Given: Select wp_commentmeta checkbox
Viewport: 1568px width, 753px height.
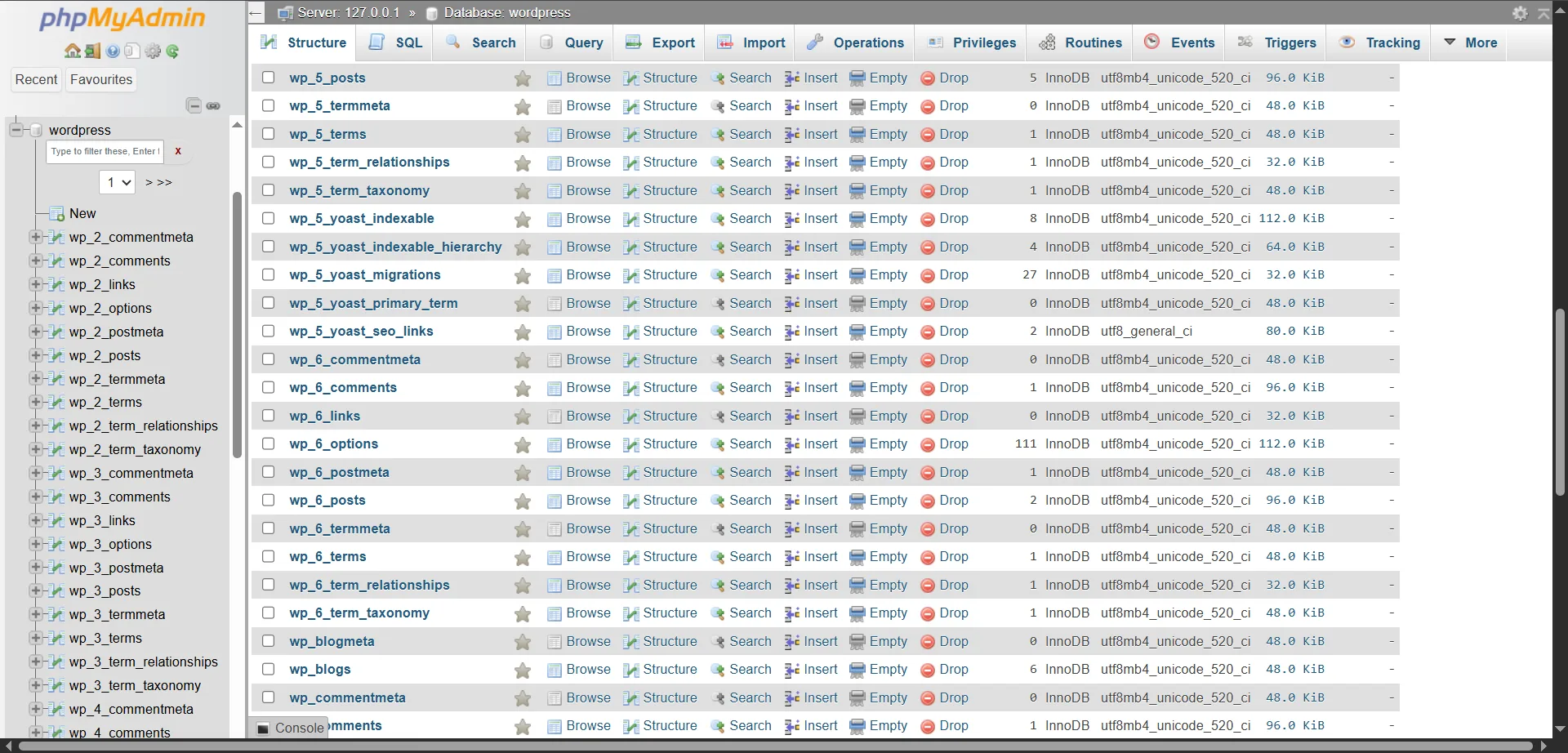Looking at the screenshot, I should click(268, 697).
